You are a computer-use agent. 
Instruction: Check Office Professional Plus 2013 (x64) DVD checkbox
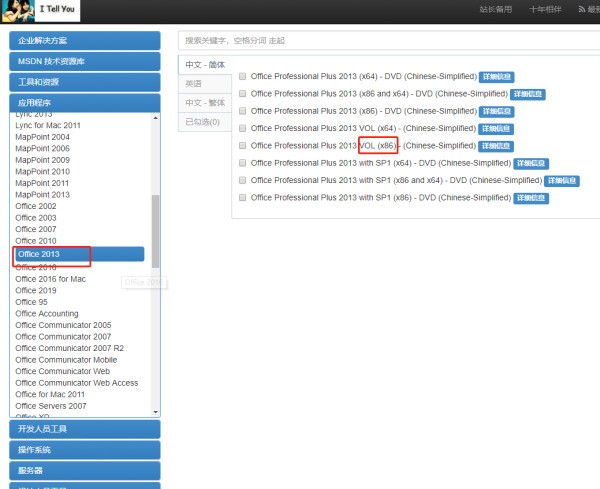point(243,77)
